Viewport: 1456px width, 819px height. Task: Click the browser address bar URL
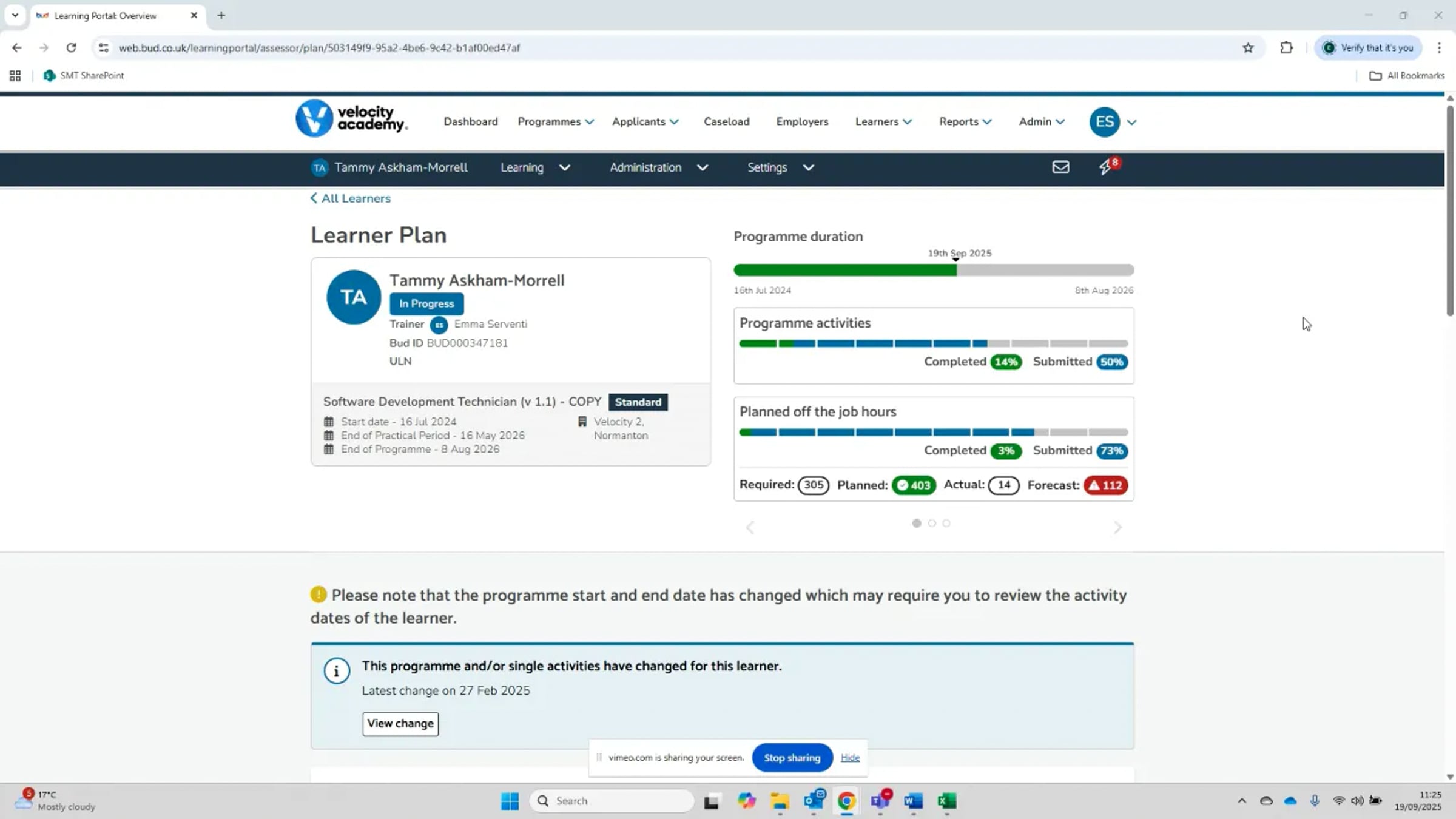tap(319, 48)
